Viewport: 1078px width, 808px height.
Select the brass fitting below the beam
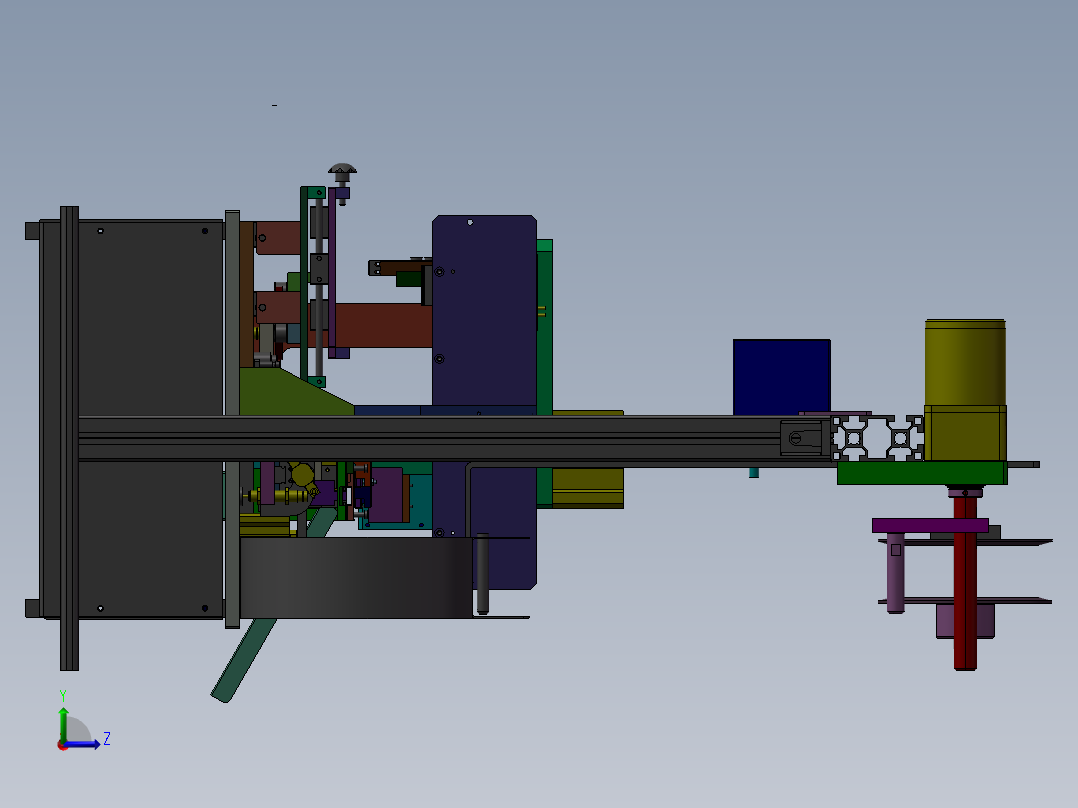pyautogui.click(x=278, y=494)
